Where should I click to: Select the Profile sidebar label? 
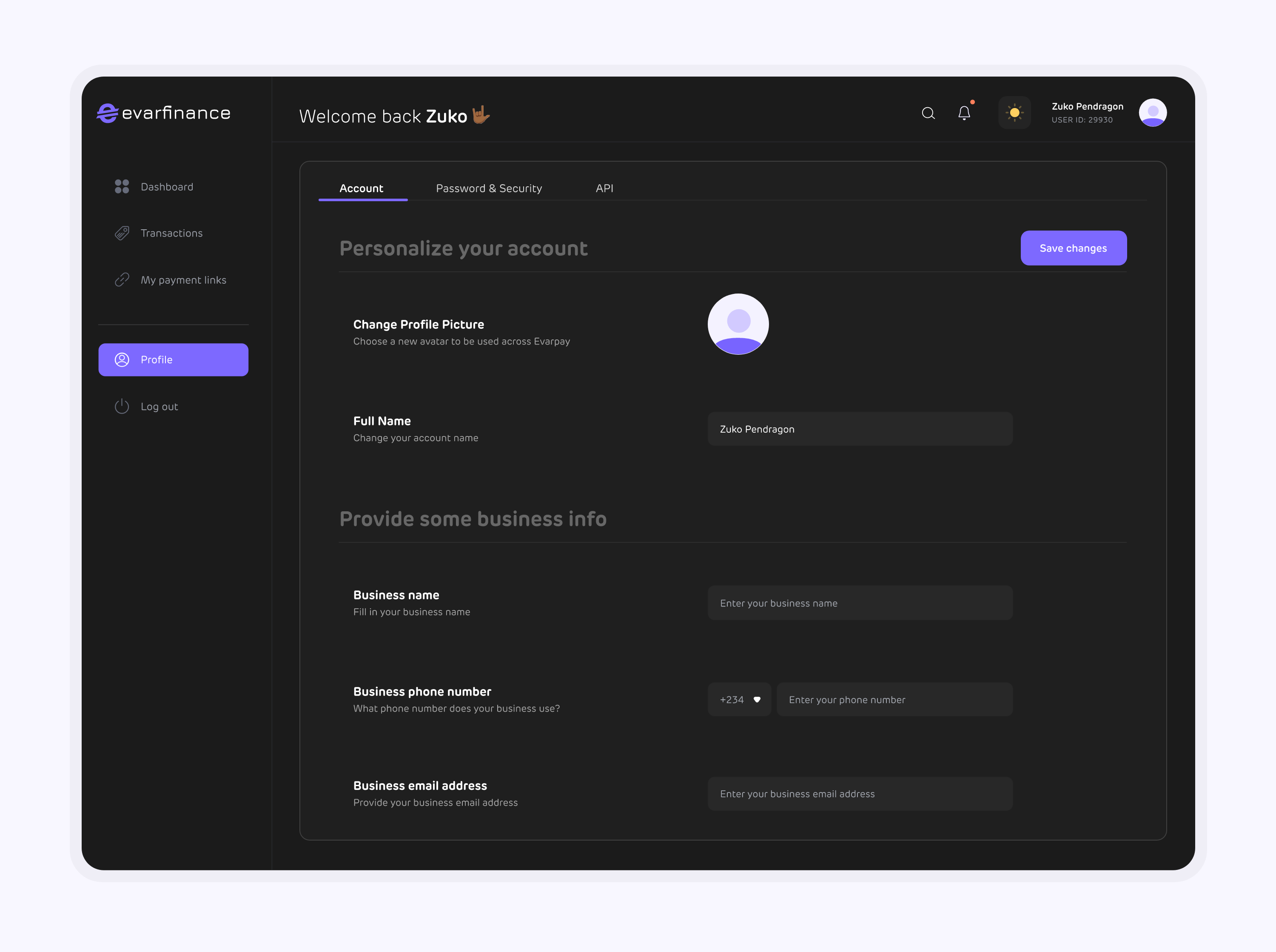click(157, 359)
